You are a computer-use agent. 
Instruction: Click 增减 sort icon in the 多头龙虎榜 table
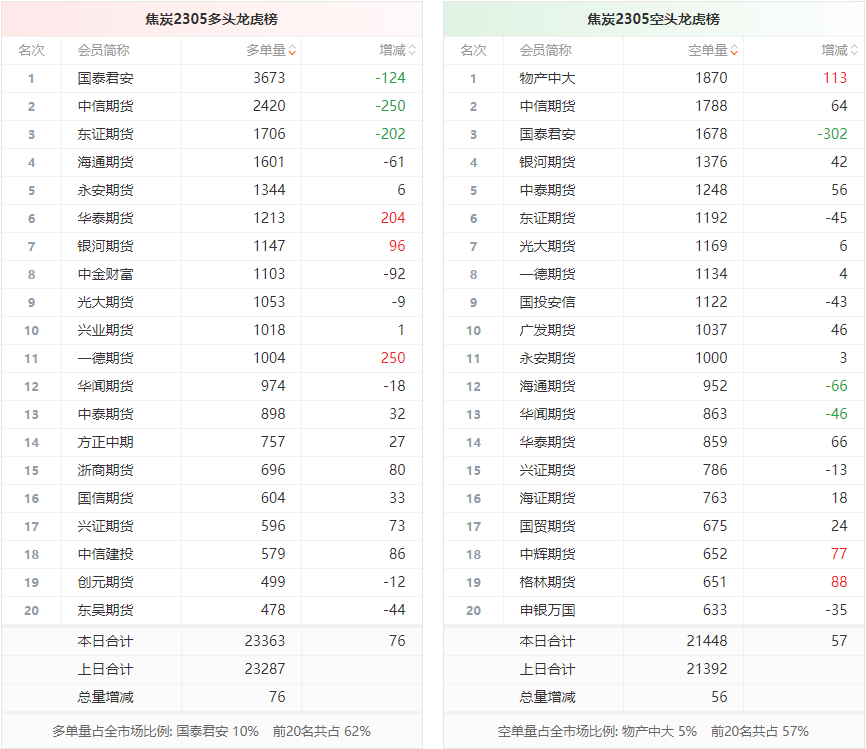pyautogui.click(x=412, y=51)
